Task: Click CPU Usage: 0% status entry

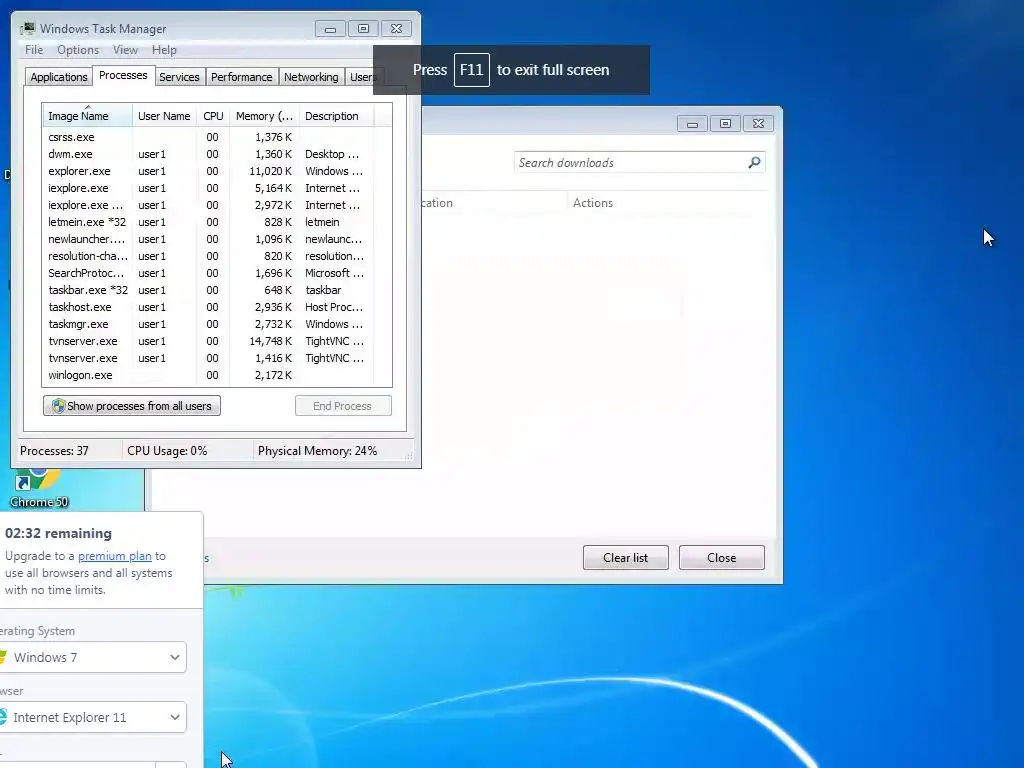Action: [167, 451]
